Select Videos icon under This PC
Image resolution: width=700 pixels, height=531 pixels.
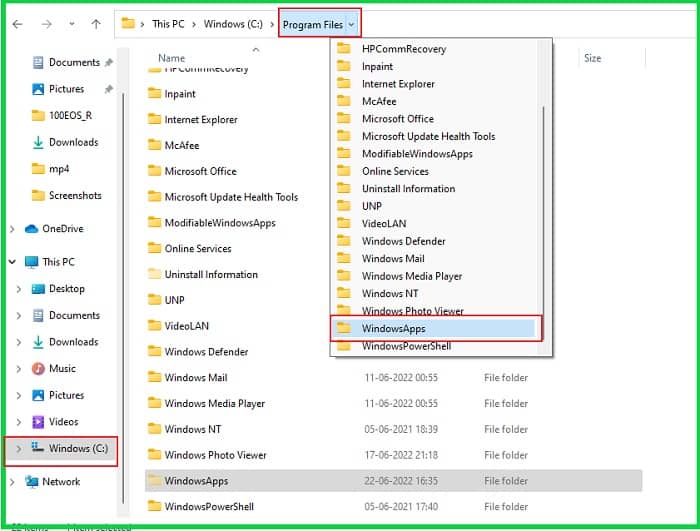click(38, 422)
